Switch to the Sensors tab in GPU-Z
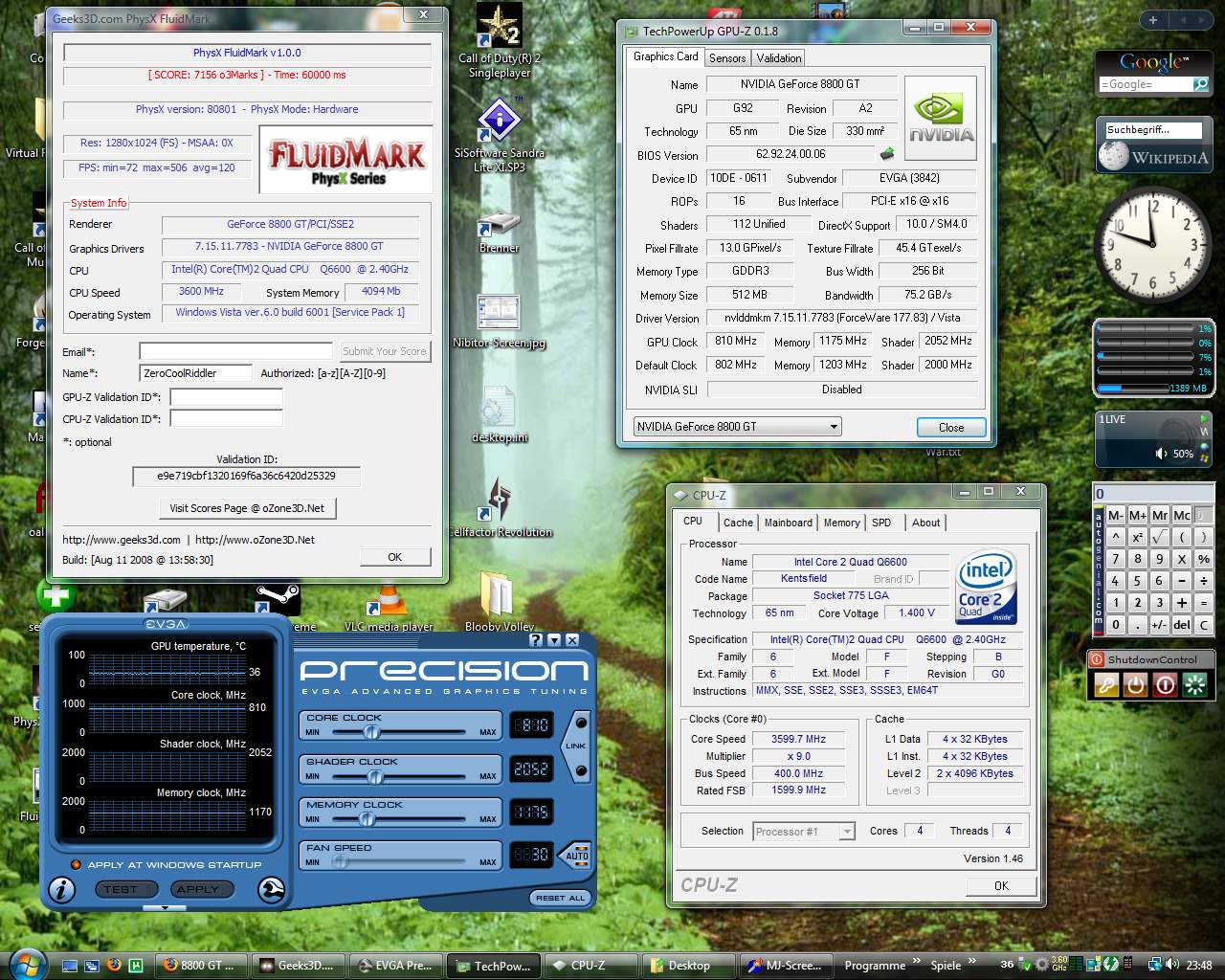Screen dimensions: 1225x980 (x=727, y=58)
